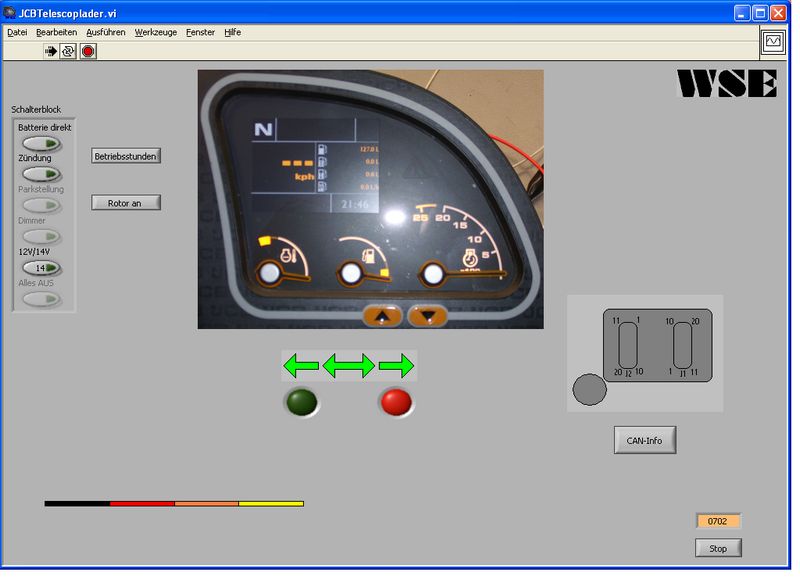
Task: Maximize the JCBTelescoplader.vi window
Action: (x=760, y=13)
